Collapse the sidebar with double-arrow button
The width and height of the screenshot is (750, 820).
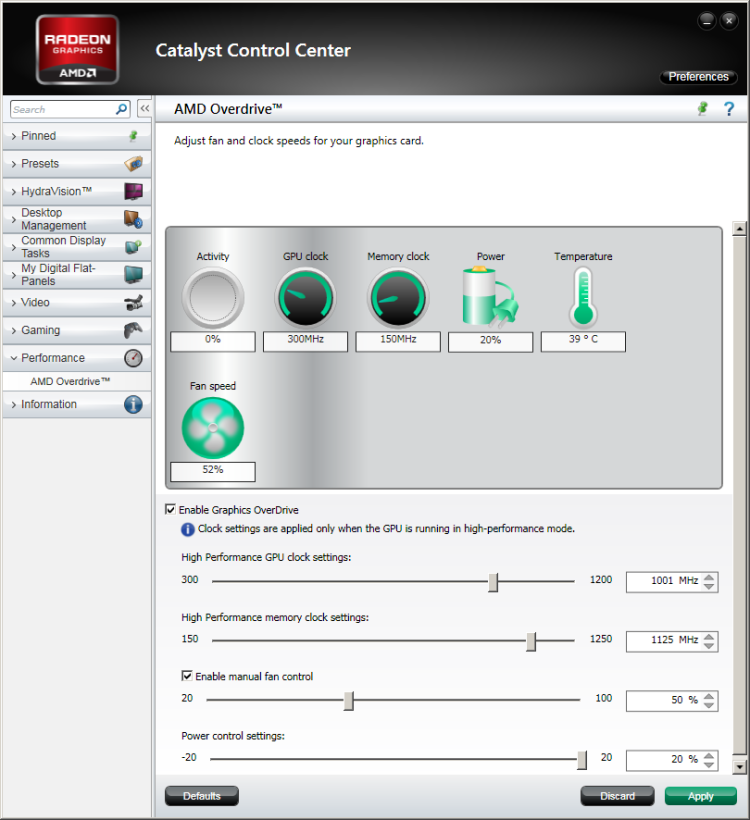(144, 109)
